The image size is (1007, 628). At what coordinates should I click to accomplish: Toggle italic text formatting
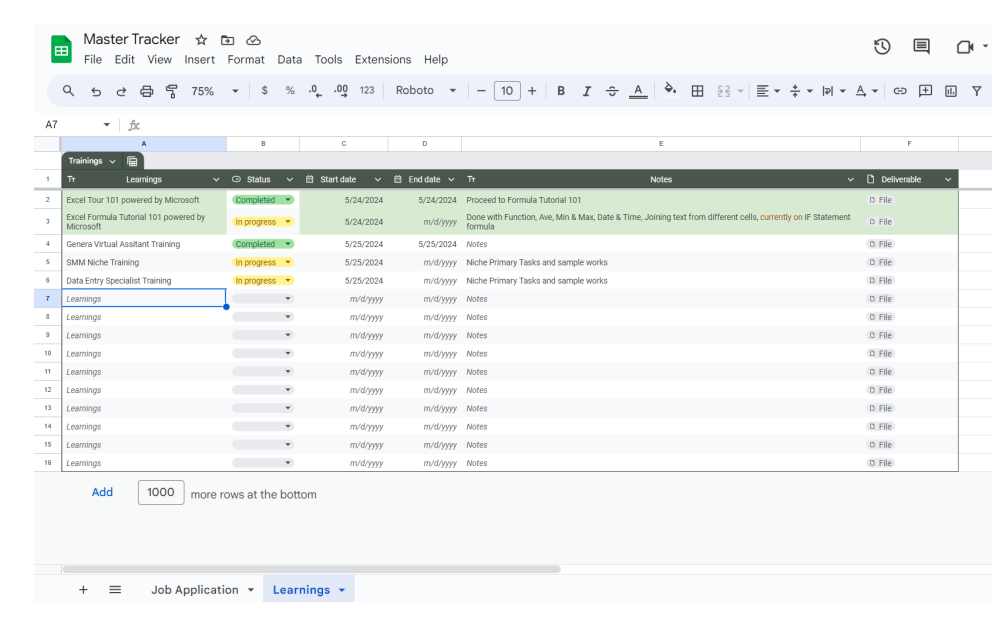click(586, 91)
